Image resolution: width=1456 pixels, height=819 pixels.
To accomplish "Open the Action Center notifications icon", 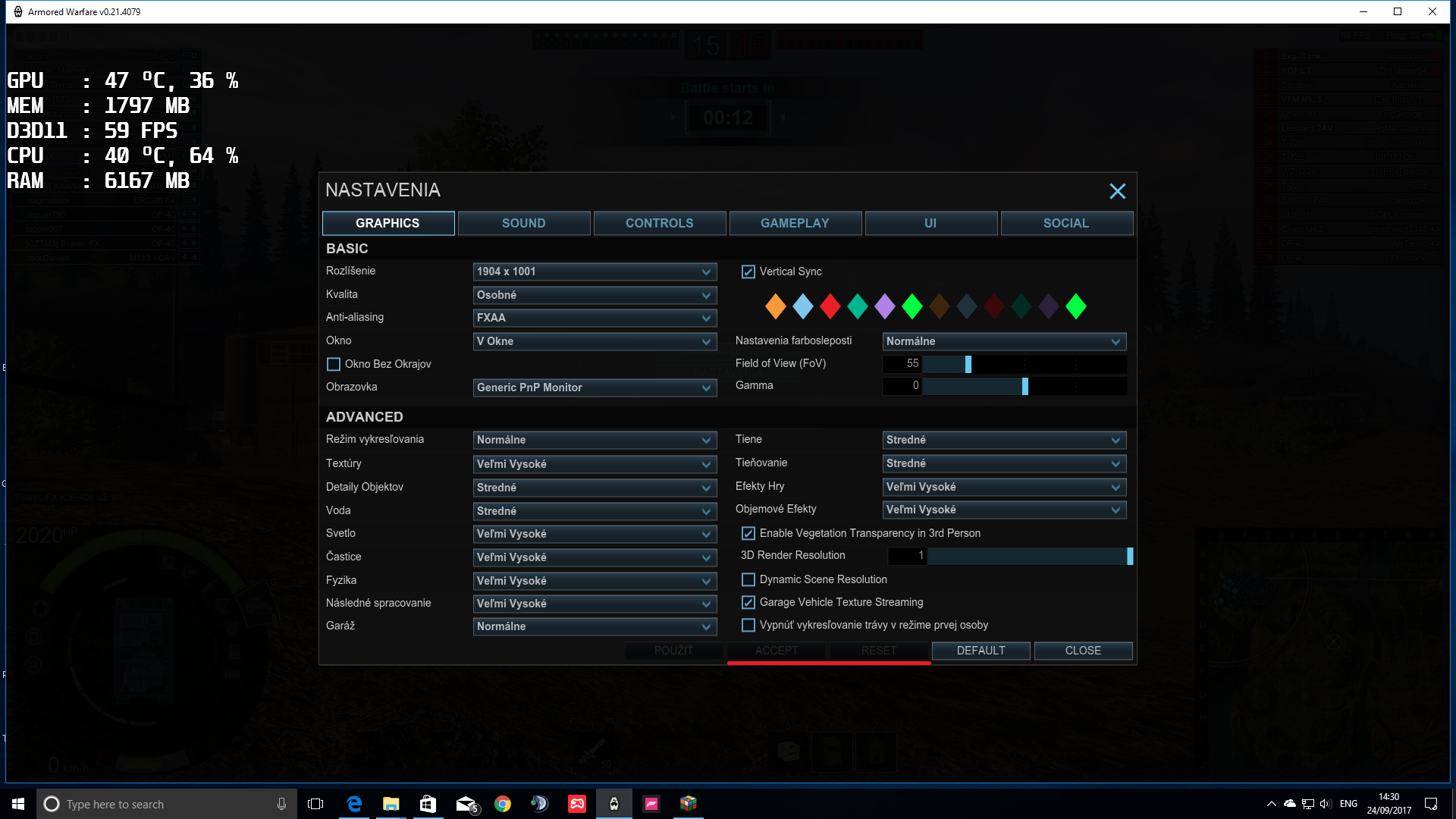I will pos(1431,804).
